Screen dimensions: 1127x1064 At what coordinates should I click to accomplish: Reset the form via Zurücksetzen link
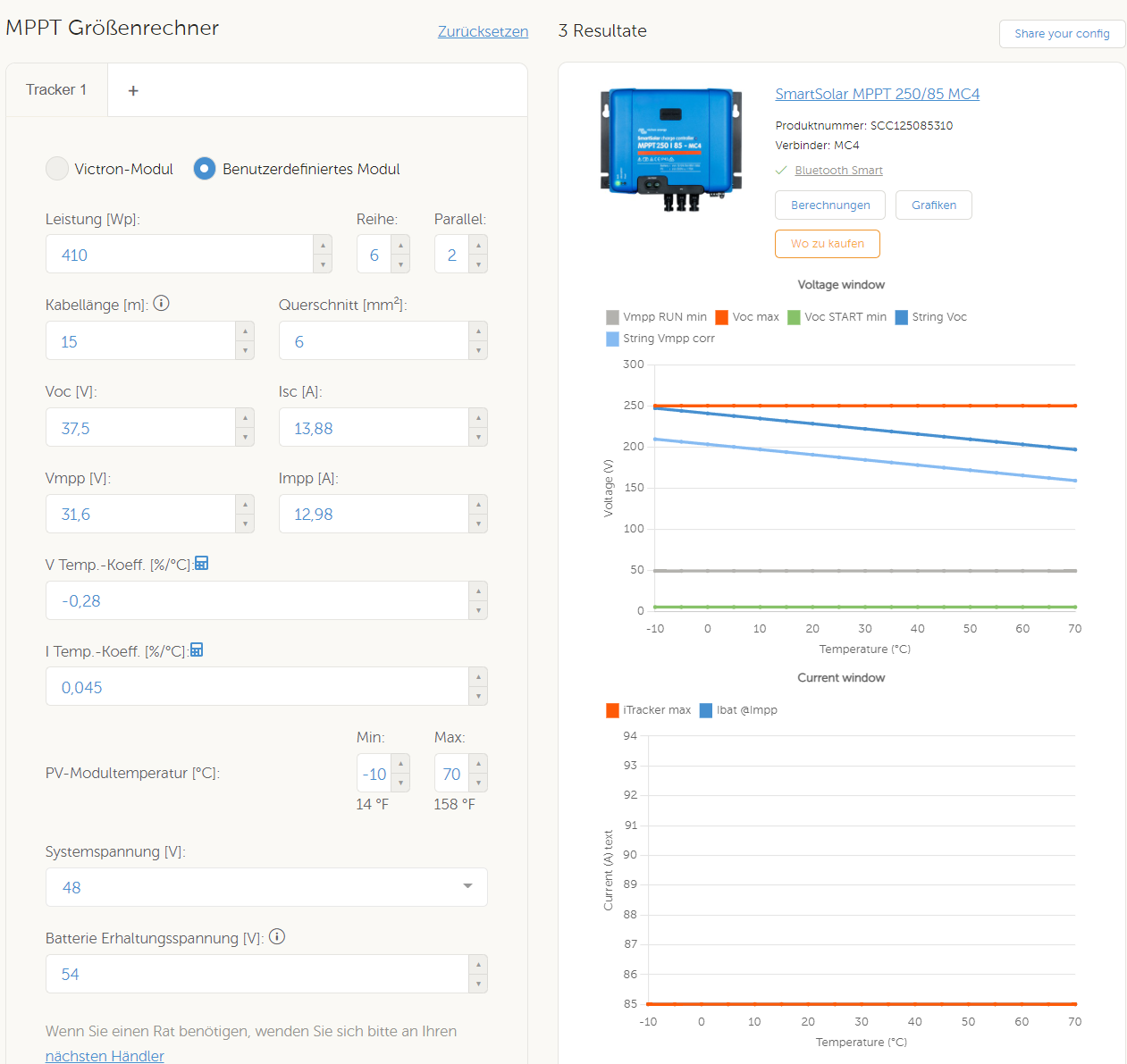point(483,31)
